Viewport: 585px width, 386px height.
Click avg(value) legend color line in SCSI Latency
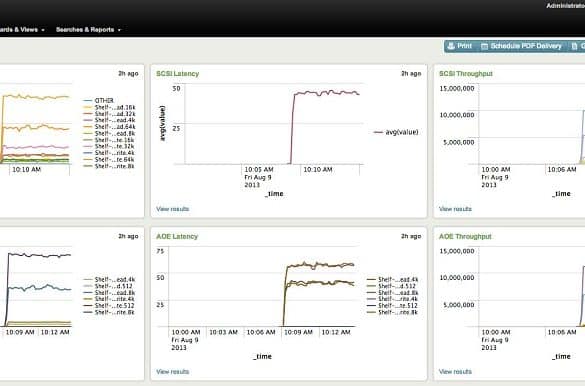click(378, 132)
